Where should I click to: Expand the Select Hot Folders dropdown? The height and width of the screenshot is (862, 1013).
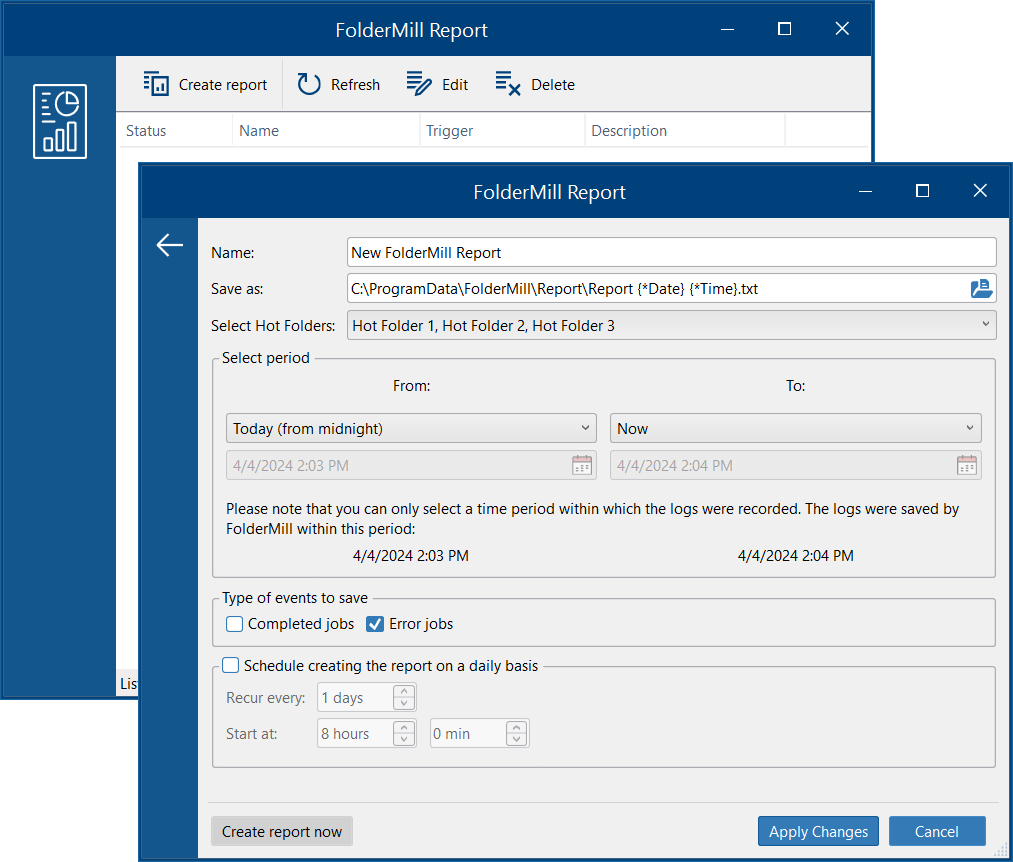click(x=671, y=325)
